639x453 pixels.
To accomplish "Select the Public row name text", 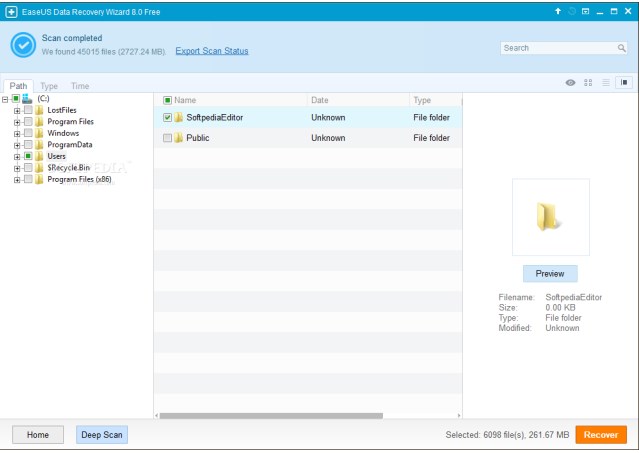I will point(198,138).
